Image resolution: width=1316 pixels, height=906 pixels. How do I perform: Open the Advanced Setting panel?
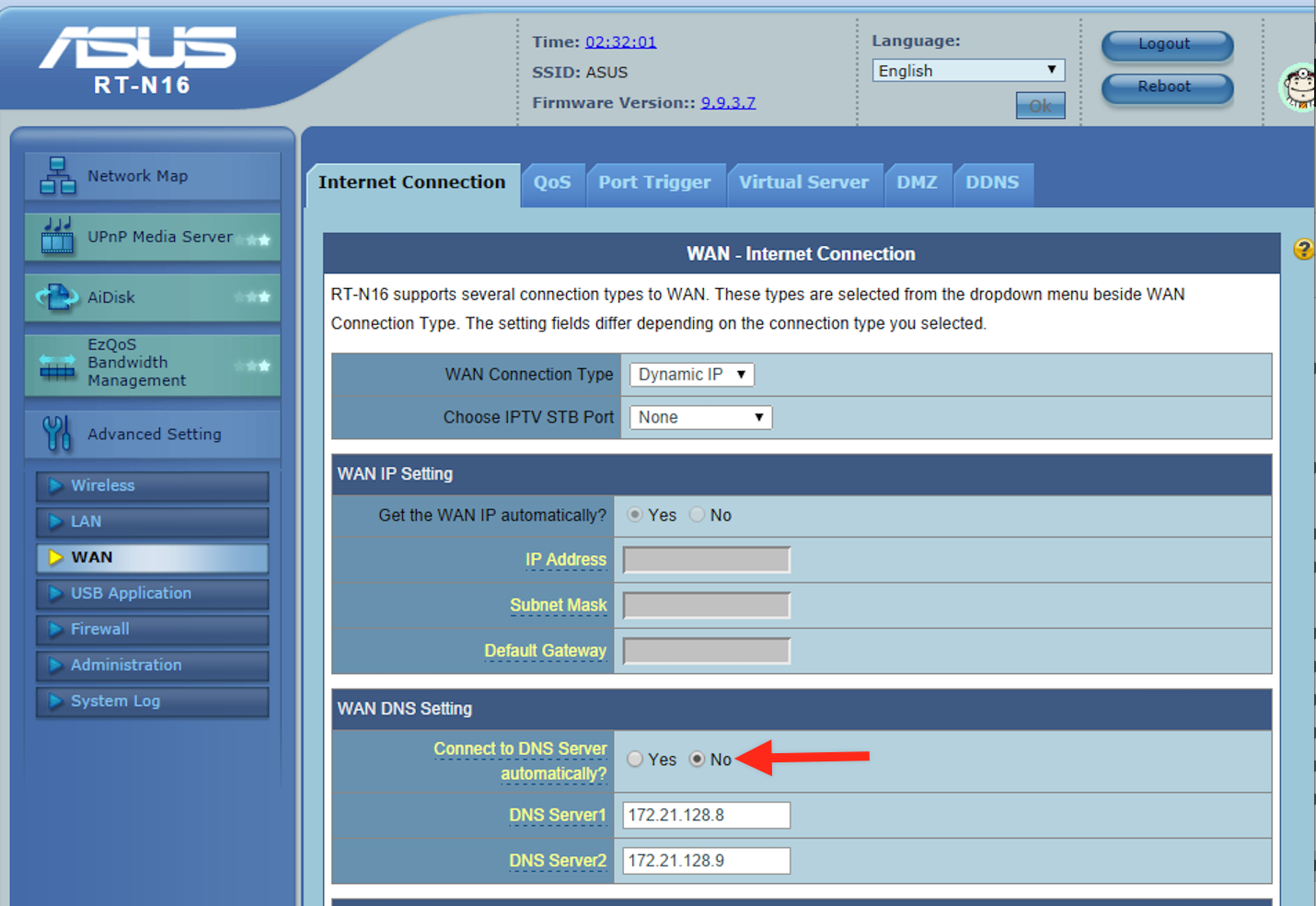pos(153,434)
